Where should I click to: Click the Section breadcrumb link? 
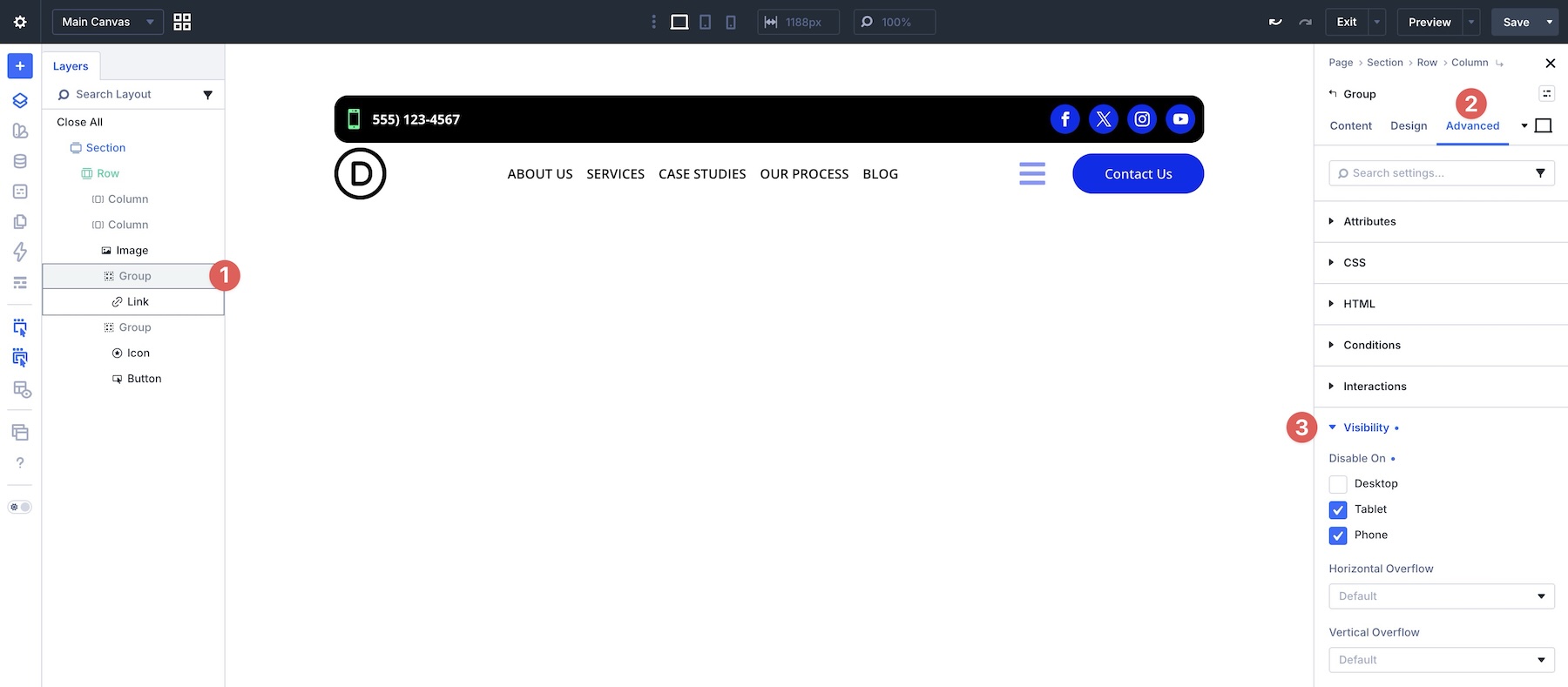coord(1385,63)
